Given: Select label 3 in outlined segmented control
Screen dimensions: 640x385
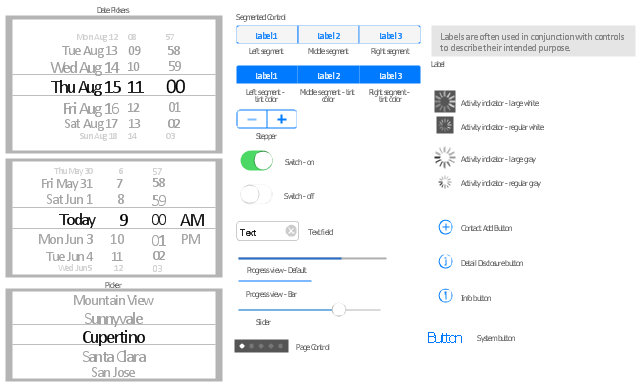Looking at the screenshot, I should click(x=390, y=35).
